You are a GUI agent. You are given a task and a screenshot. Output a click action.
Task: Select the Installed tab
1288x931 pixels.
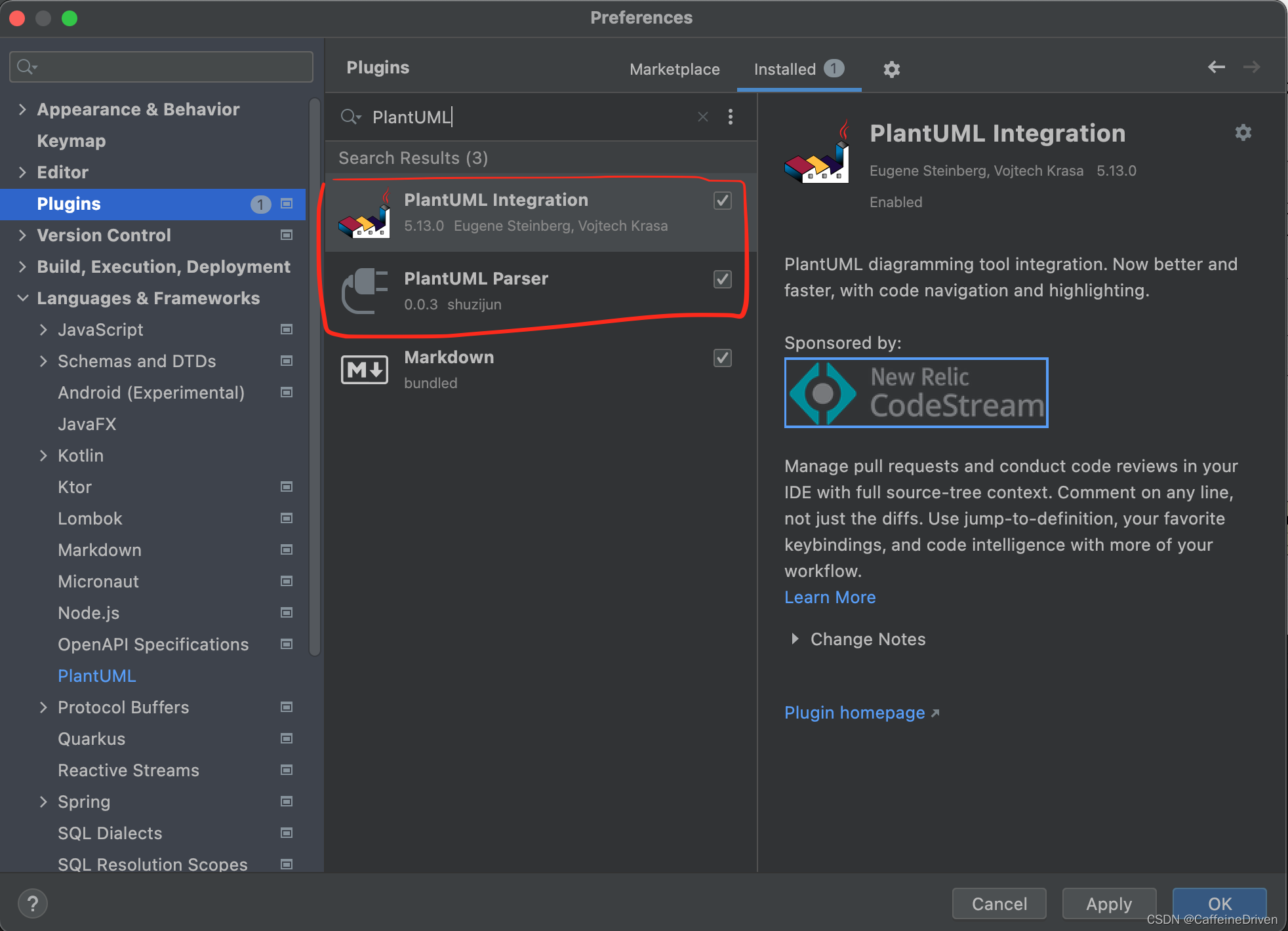pyautogui.click(x=799, y=69)
